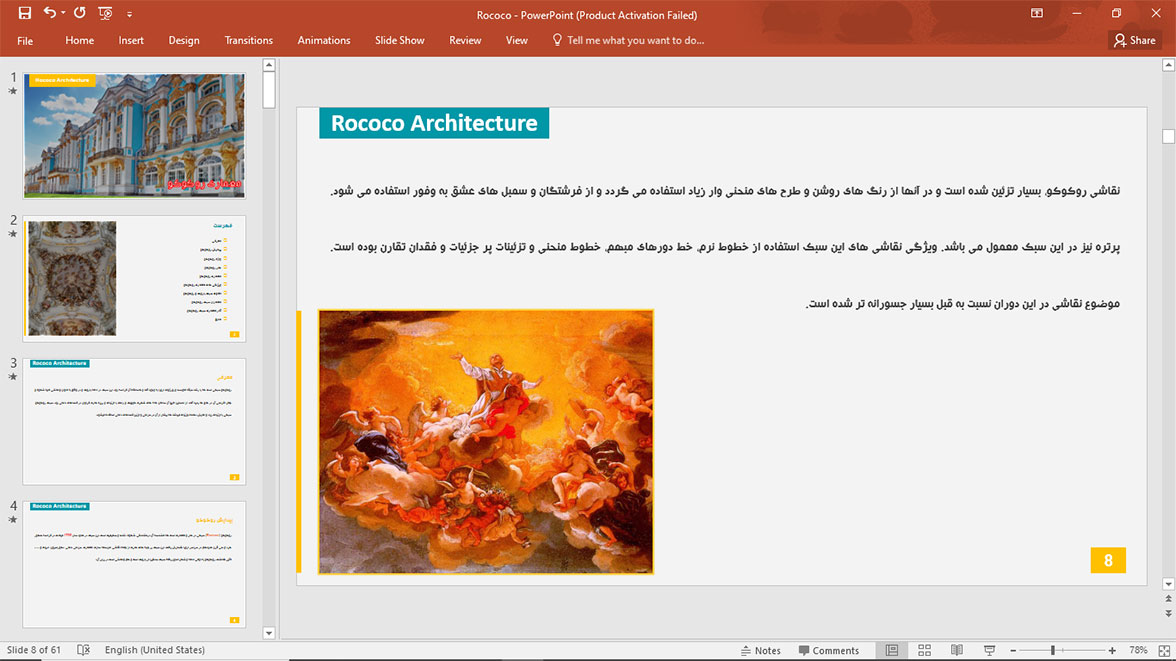Start Slide Show icon in status bar
1176x661 pixels.
click(989, 650)
